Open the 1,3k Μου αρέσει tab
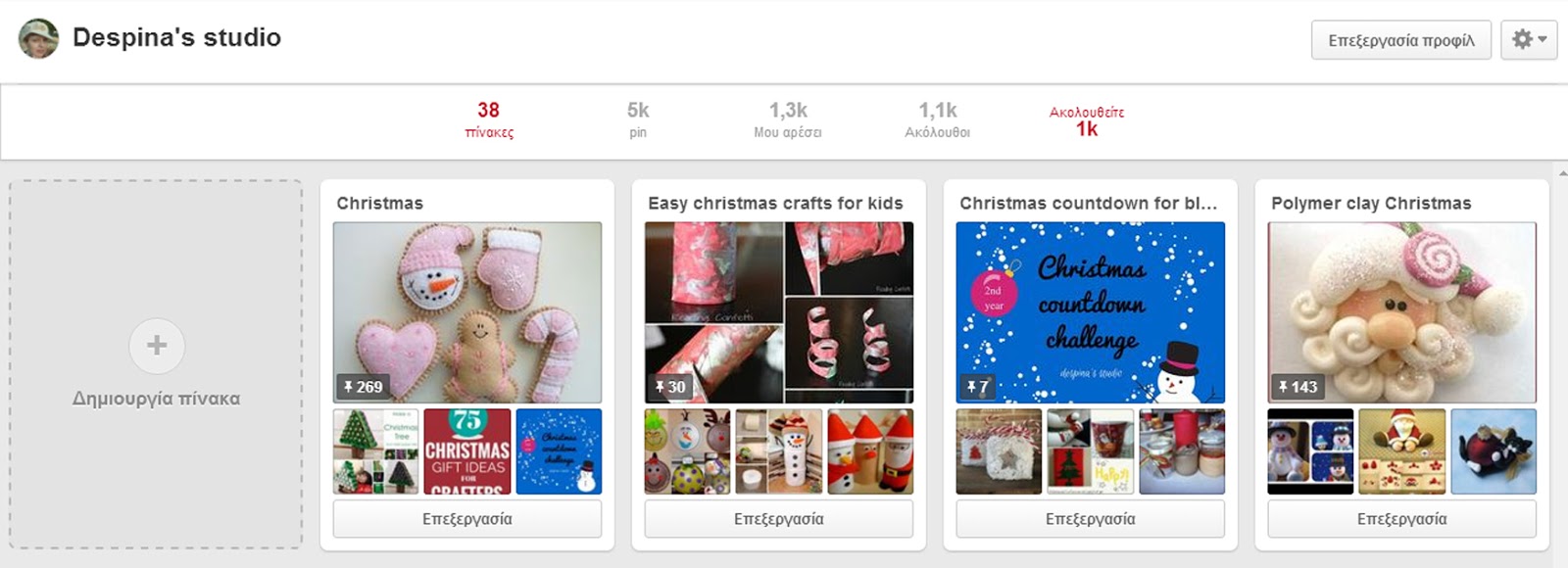The image size is (1568, 568). [788, 119]
